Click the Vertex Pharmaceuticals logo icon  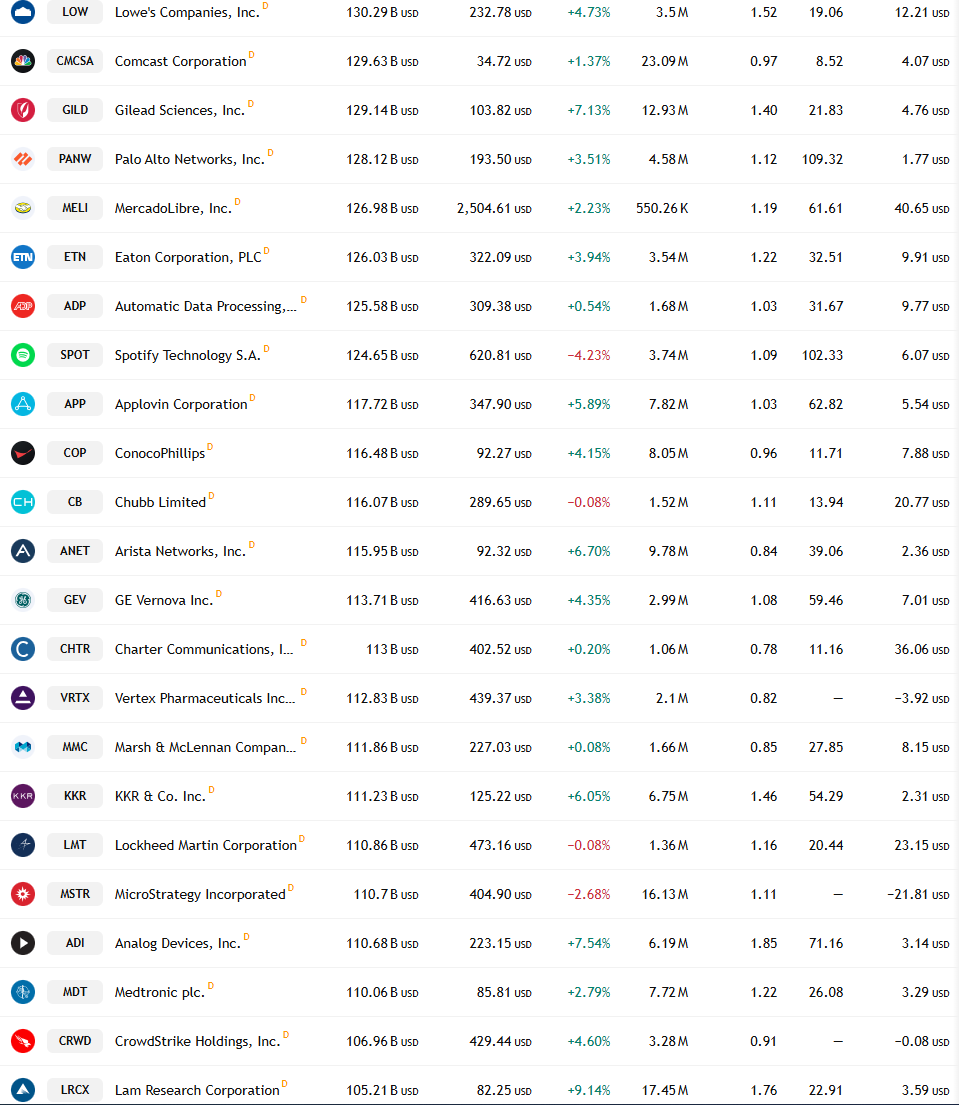click(23, 698)
